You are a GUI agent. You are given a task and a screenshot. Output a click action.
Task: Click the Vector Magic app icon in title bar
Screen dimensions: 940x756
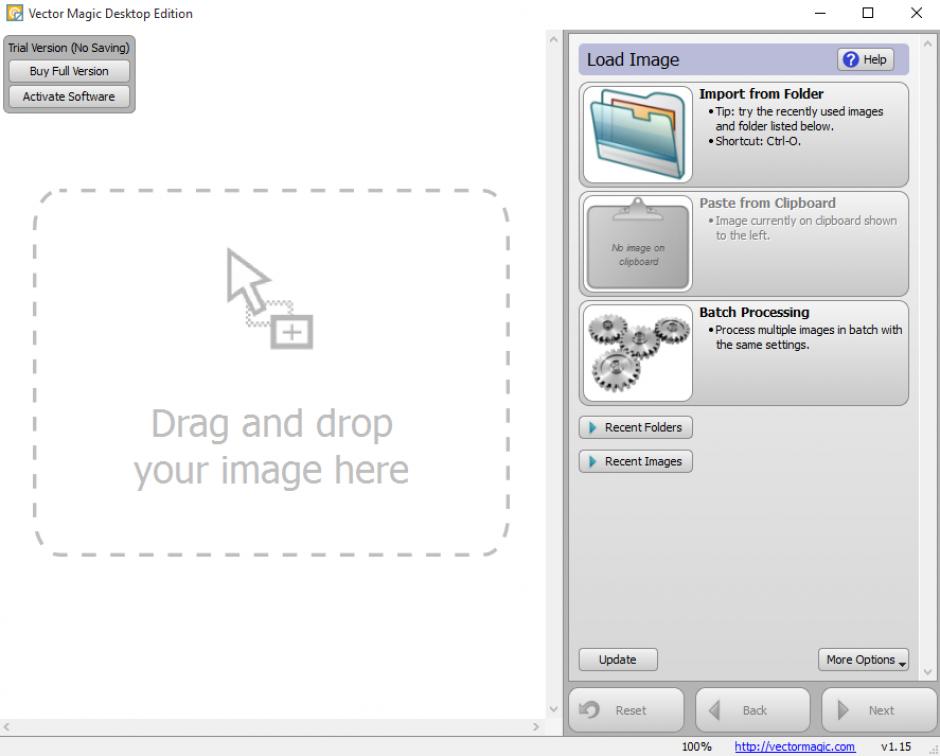pos(13,14)
